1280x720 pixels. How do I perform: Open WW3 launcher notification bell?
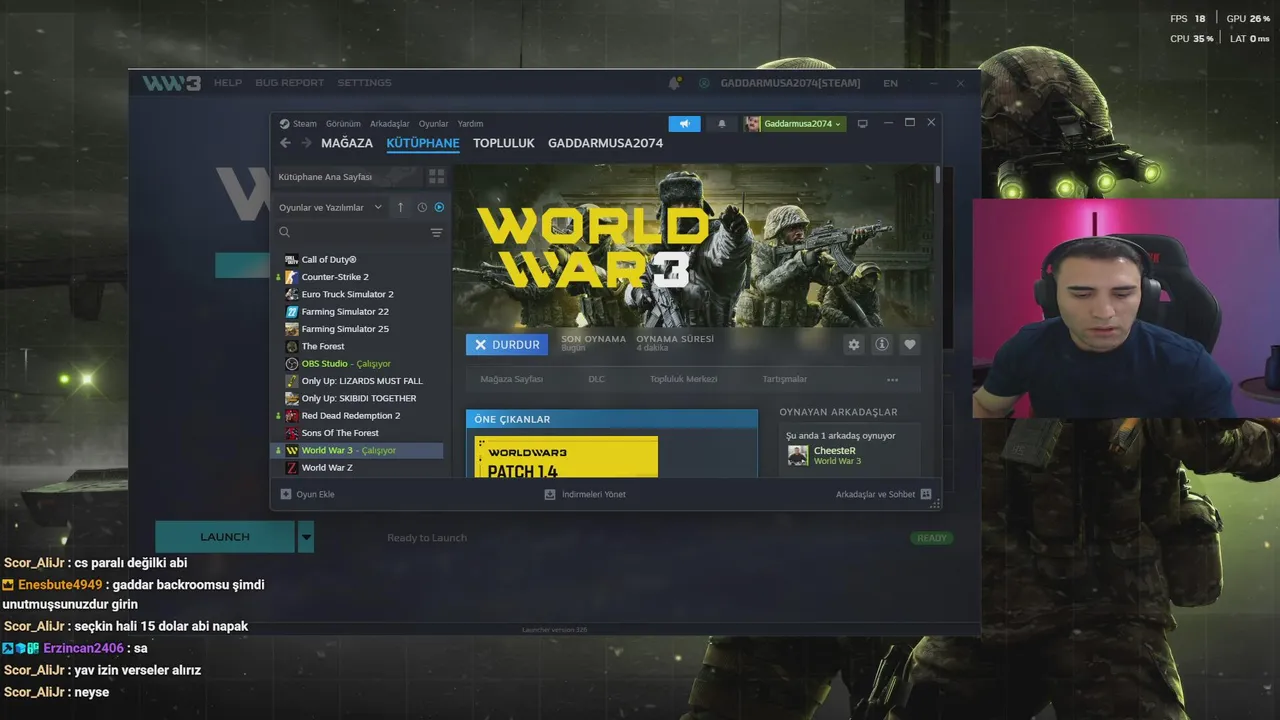click(x=674, y=83)
